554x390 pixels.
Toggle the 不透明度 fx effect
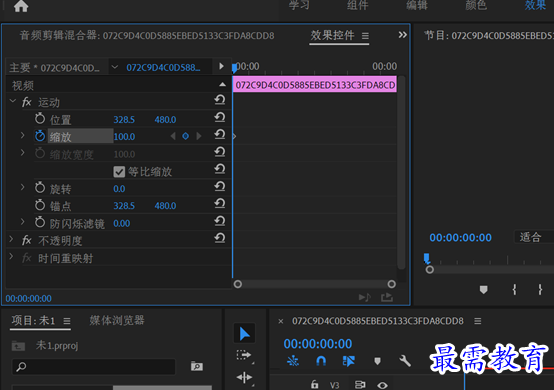pos(26,241)
